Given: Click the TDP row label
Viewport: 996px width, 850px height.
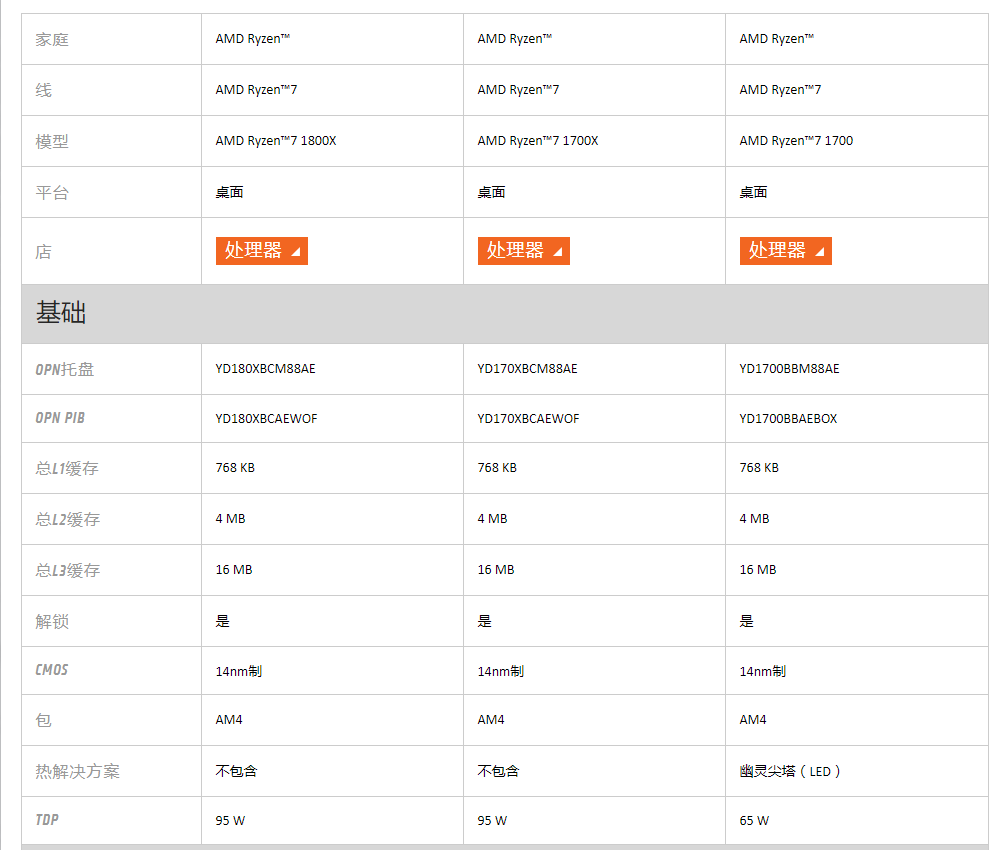Looking at the screenshot, I should pyautogui.click(x=47, y=820).
